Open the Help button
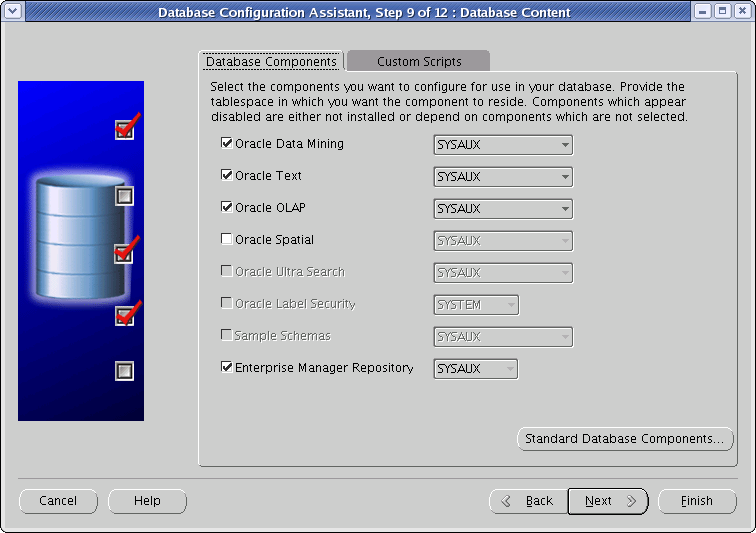The height and width of the screenshot is (533, 756). [x=147, y=501]
